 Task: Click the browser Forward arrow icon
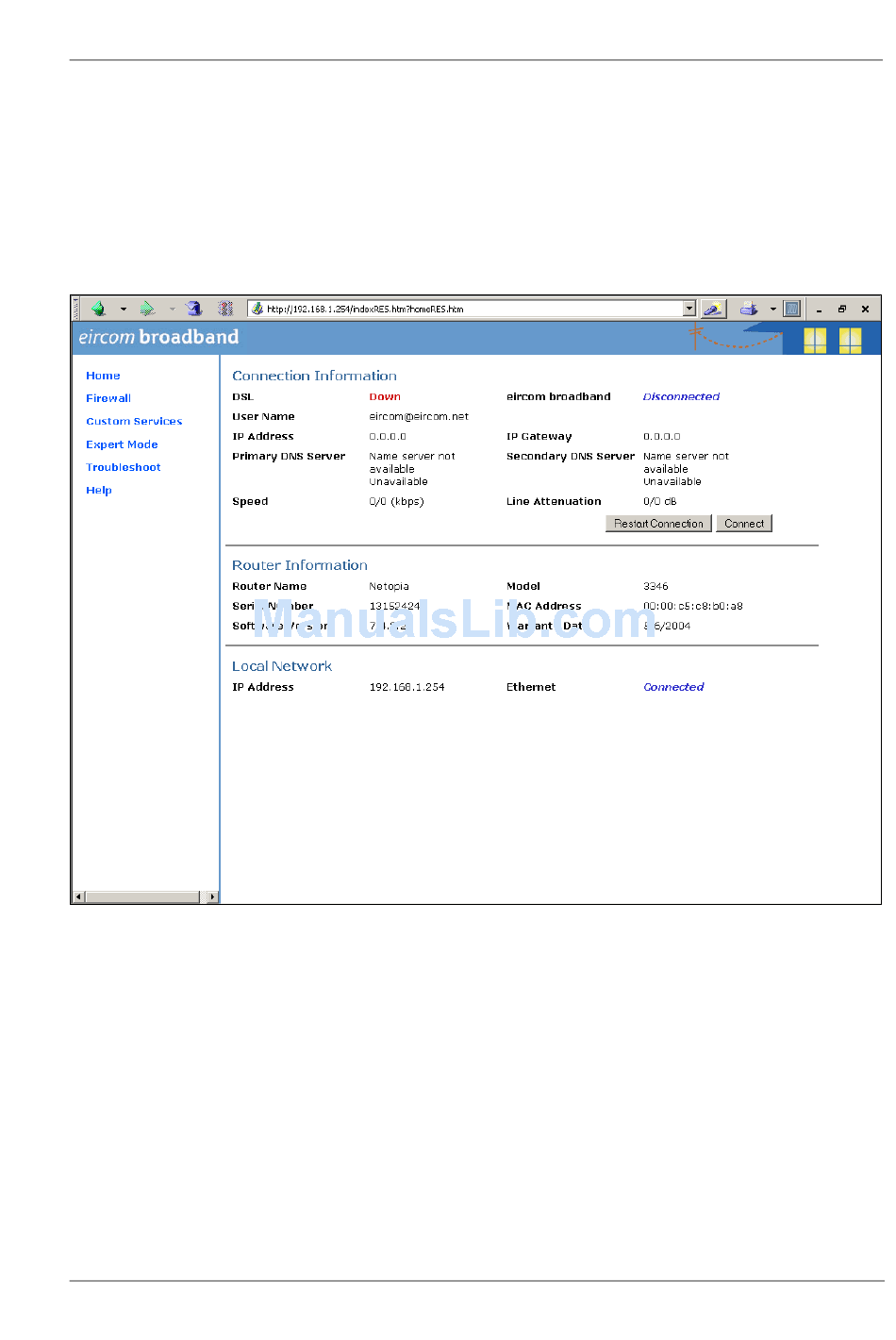[x=147, y=309]
